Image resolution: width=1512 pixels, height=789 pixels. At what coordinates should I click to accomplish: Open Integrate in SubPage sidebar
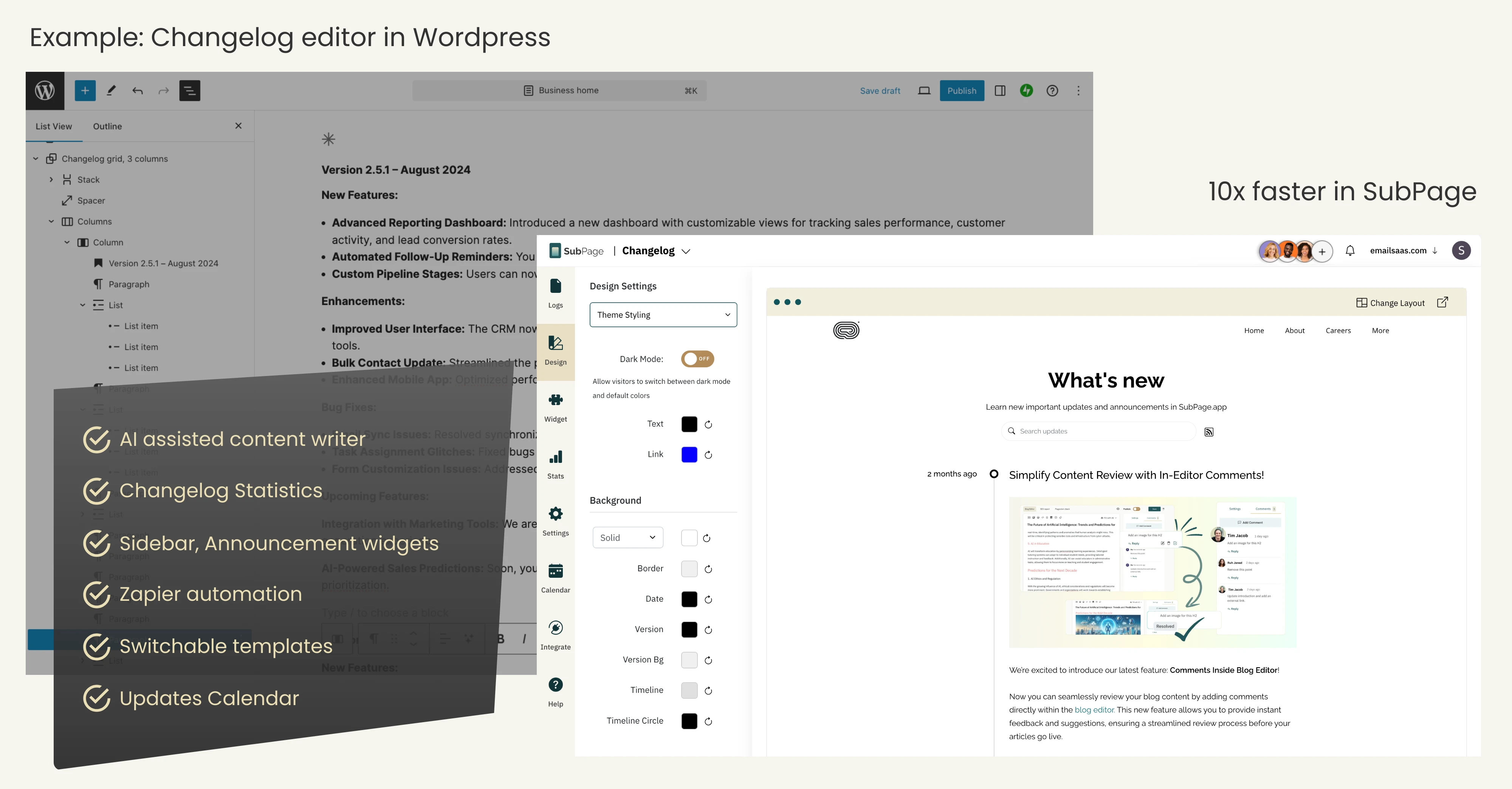click(x=555, y=635)
